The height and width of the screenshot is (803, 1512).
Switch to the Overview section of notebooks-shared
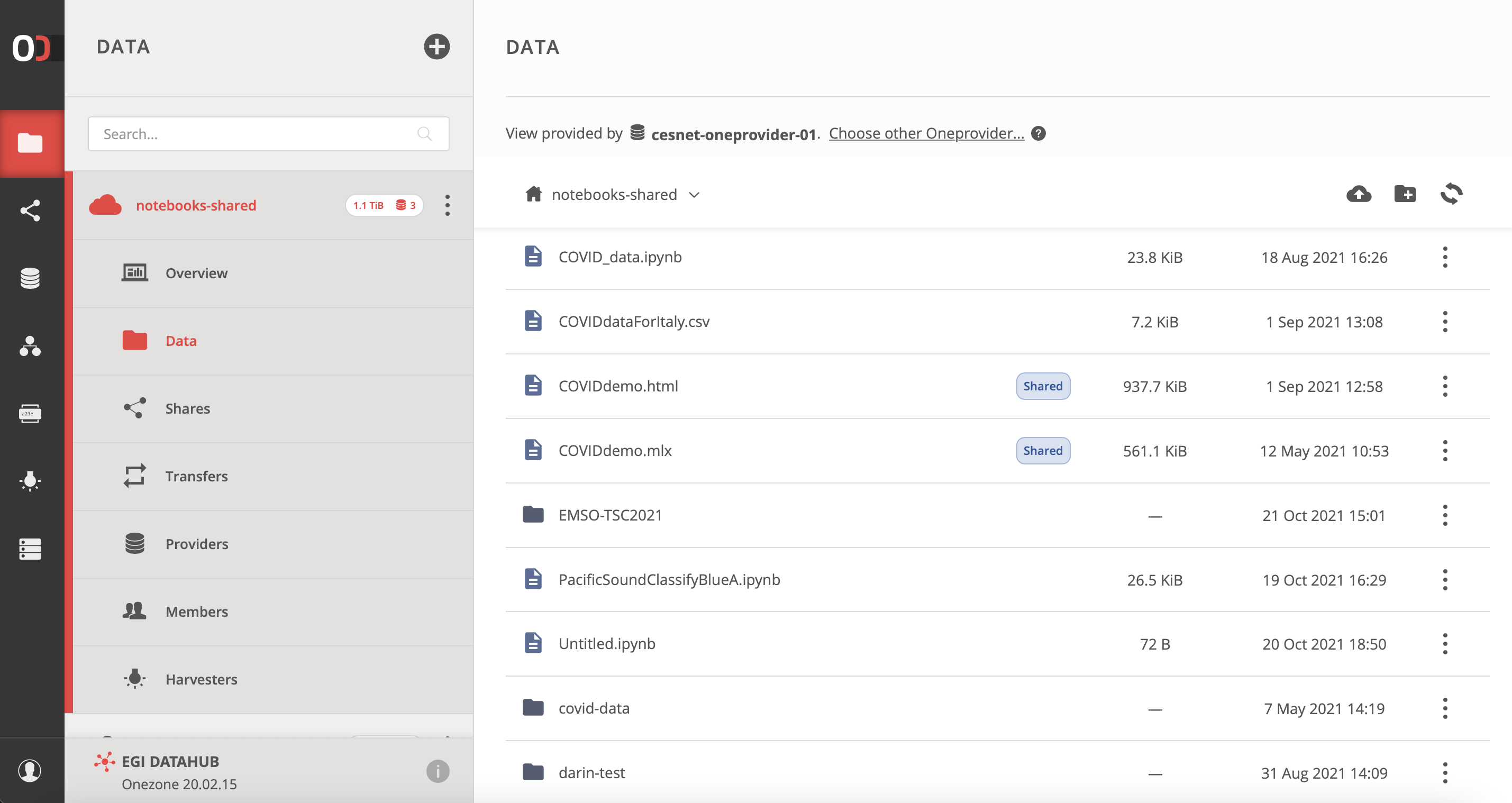(x=196, y=272)
